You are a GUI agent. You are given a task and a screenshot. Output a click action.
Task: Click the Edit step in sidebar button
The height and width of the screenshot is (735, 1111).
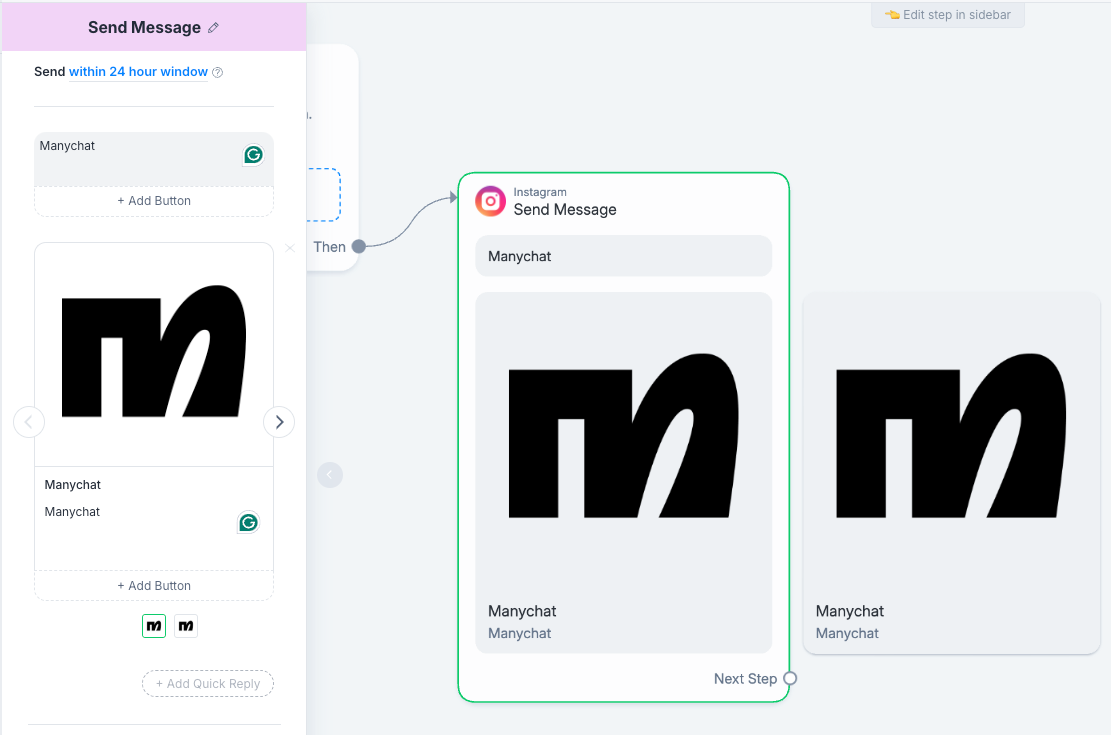(947, 15)
